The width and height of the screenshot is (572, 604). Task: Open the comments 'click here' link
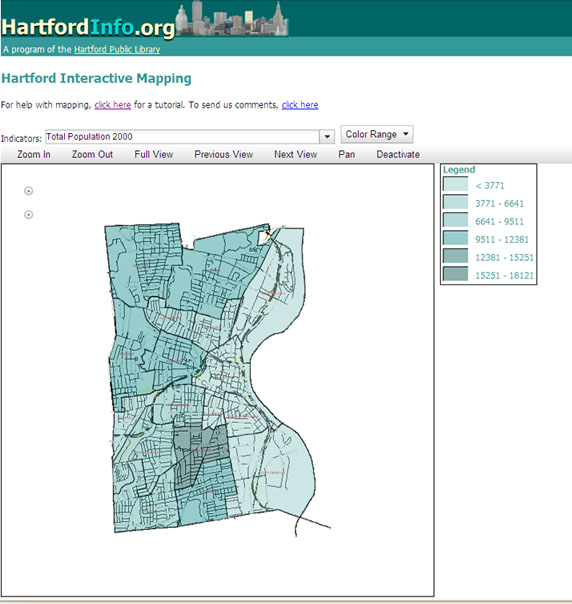(x=300, y=105)
